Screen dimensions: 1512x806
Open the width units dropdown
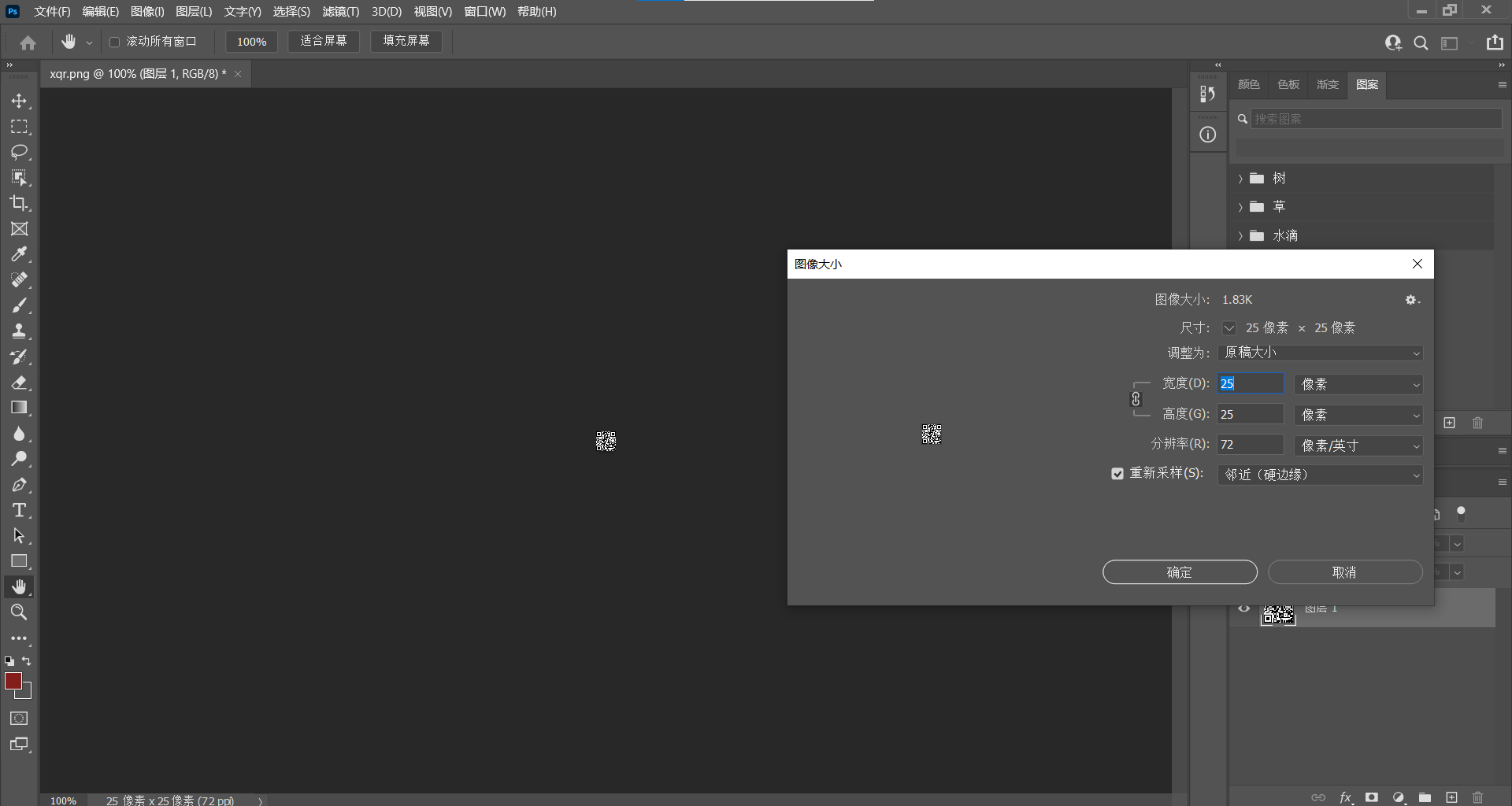coord(1358,384)
